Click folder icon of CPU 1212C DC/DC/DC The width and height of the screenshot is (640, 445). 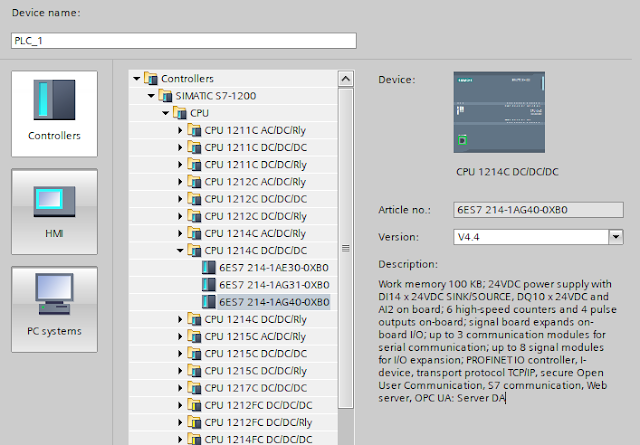pyautogui.click(x=194, y=199)
